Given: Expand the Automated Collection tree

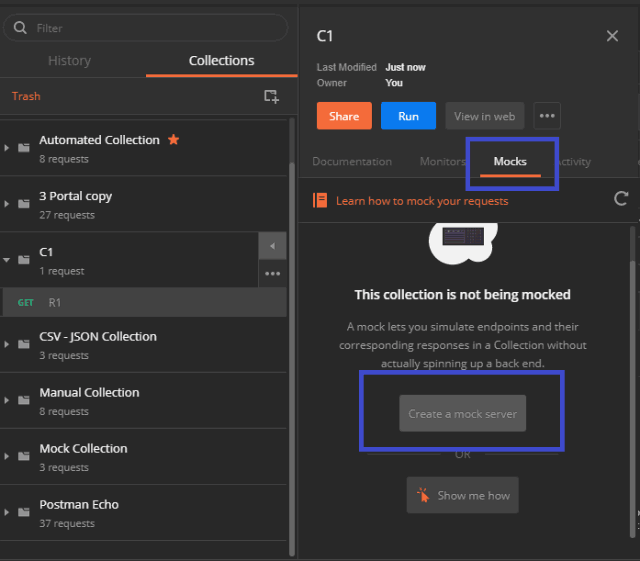Looking at the screenshot, I should [x=7, y=147].
